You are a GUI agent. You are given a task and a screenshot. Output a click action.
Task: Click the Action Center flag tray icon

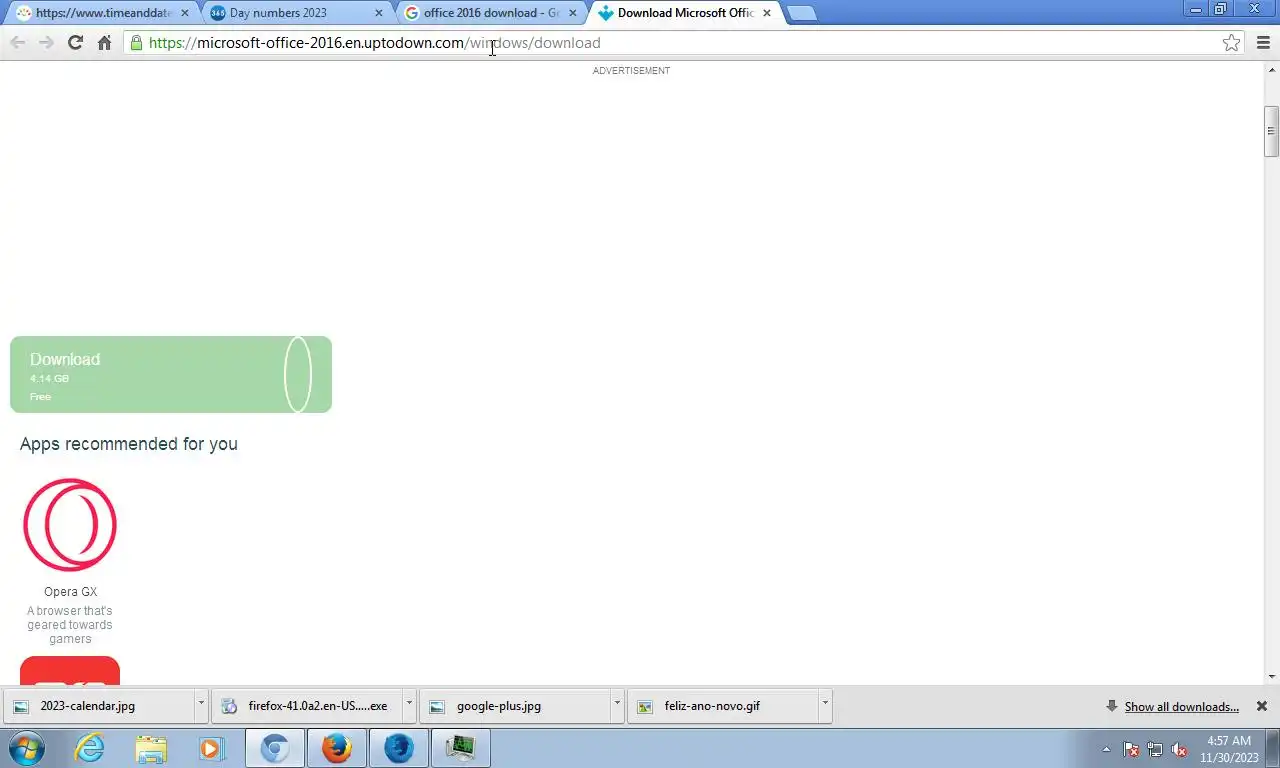pyautogui.click(x=1131, y=749)
